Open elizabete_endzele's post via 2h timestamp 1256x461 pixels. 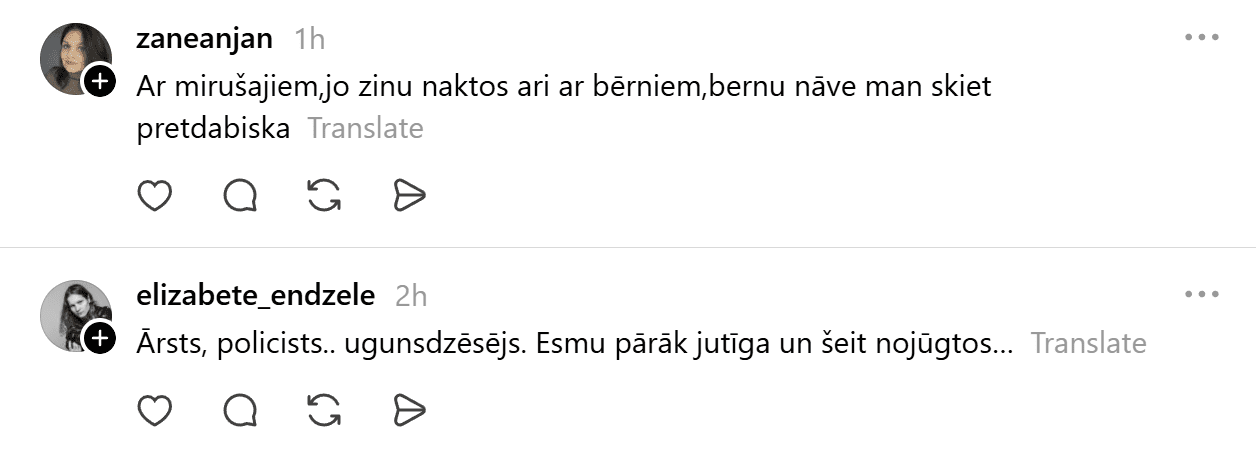pyautogui.click(x=411, y=296)
